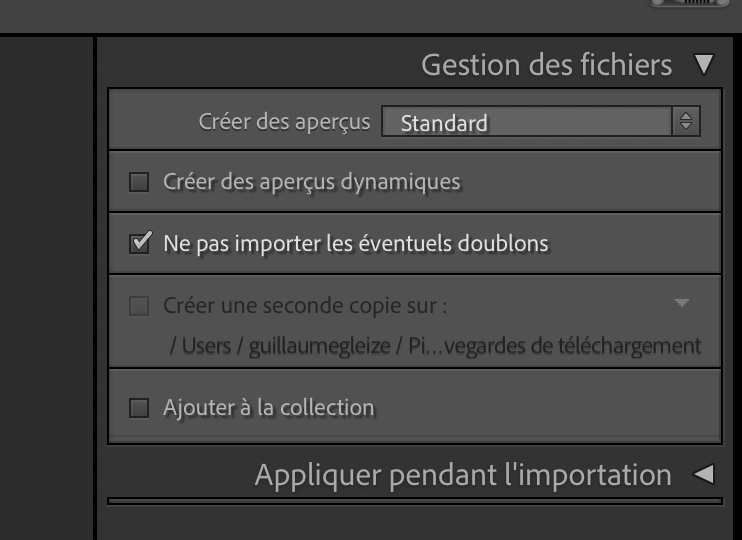Enable the Créer des aperçus dynamiques checkbox
This screenshot has height=540, width=742.
tap(140, 183)
